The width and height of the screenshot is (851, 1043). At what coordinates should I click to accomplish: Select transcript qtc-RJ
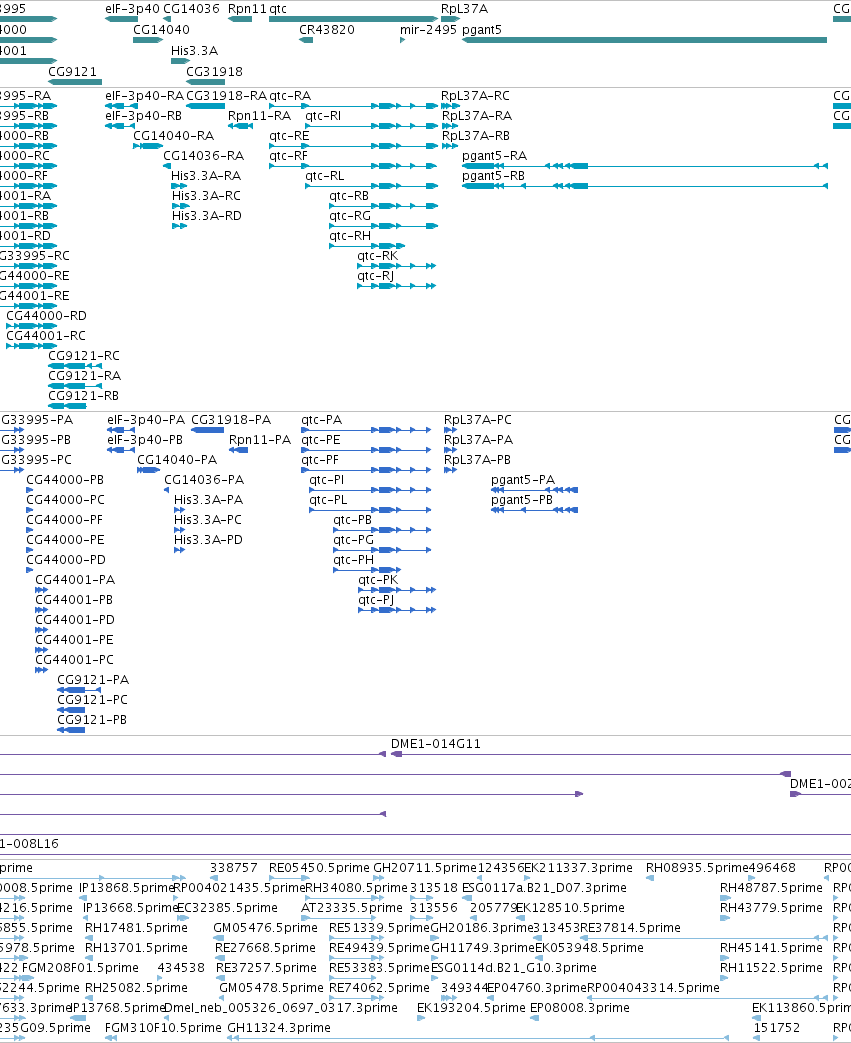tap(375, 275)
